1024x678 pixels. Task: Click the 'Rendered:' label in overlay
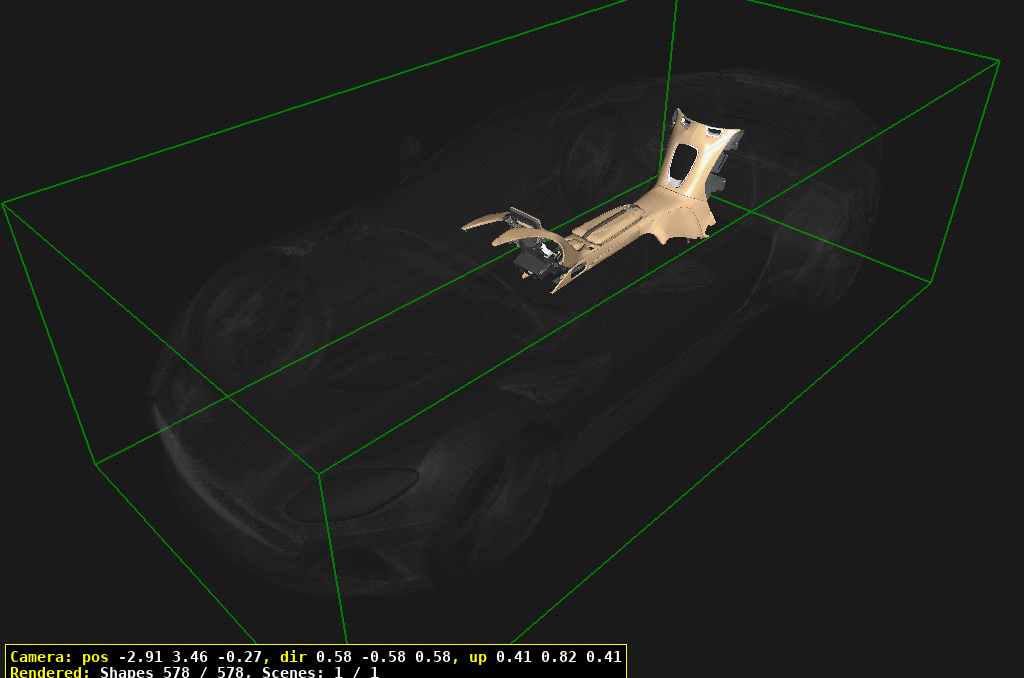pos(50,672)
